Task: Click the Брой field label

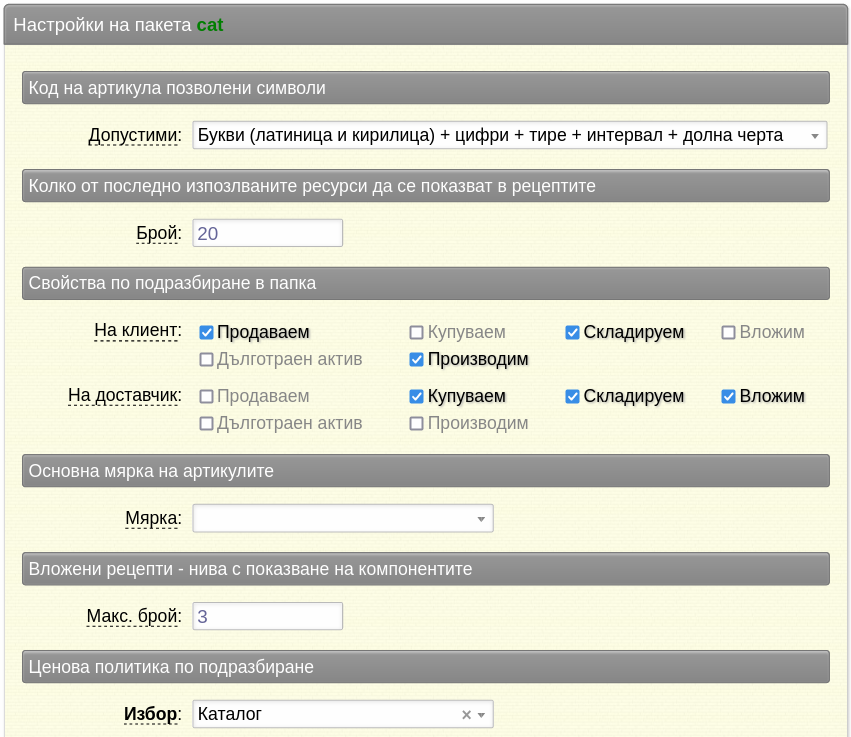Action: point(158,233)
